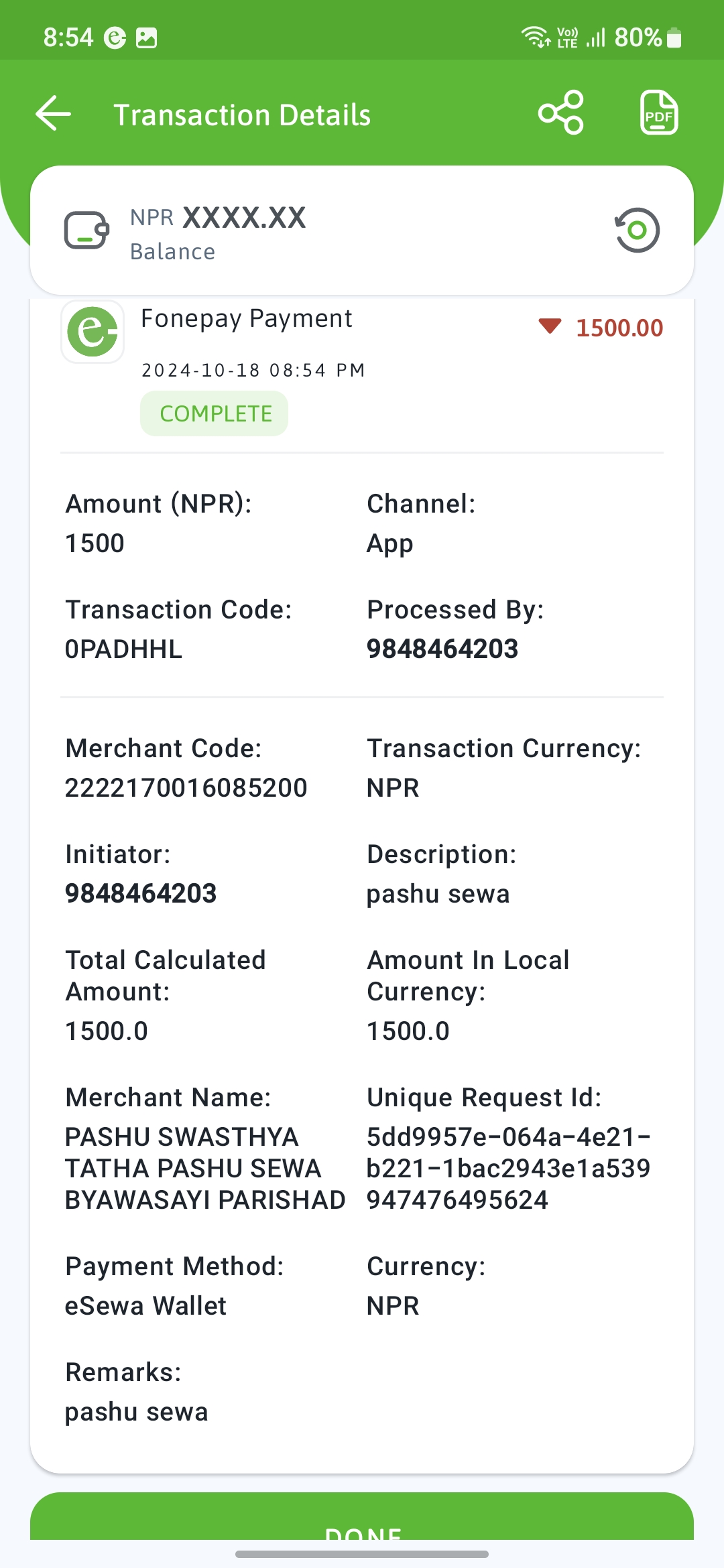Tap the back arrow icon
This screenshot has width=724, height=1568.
[x=54, y=113]
